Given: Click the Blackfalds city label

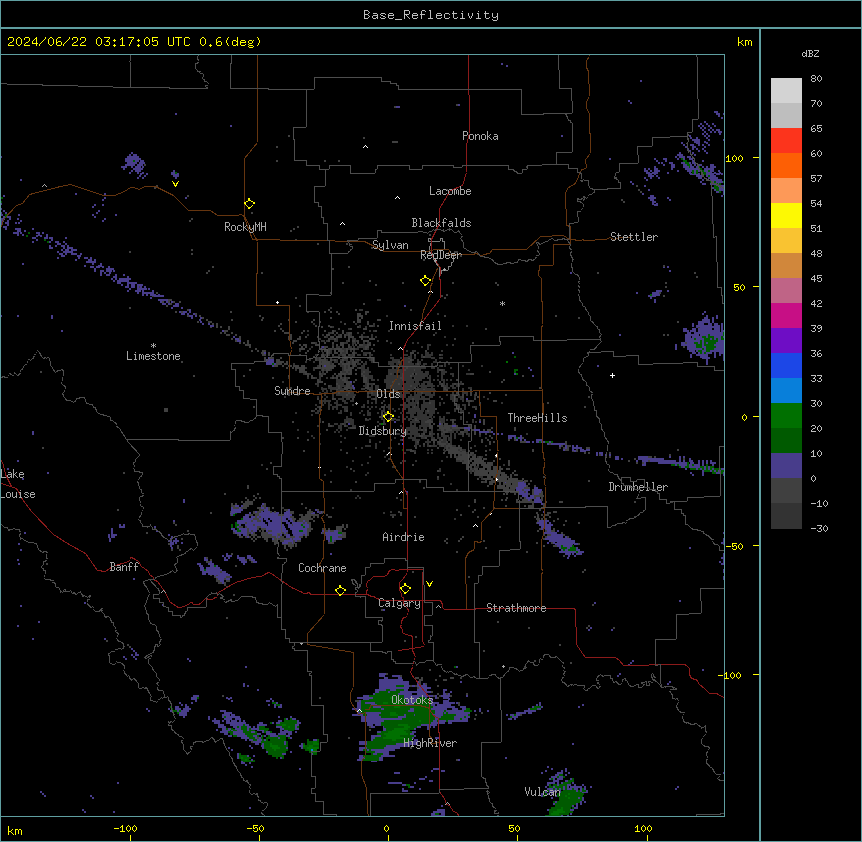Looking at the screenshot, I should (441, 223).
